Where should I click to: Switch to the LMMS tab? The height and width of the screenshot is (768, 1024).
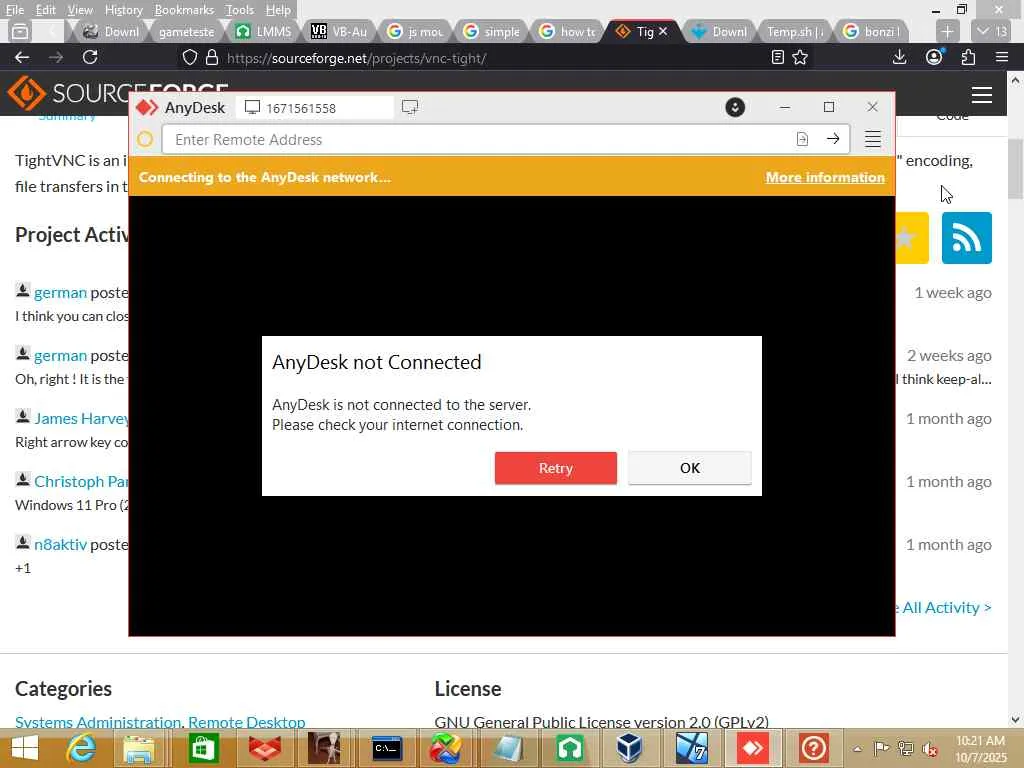click(264, 31)
